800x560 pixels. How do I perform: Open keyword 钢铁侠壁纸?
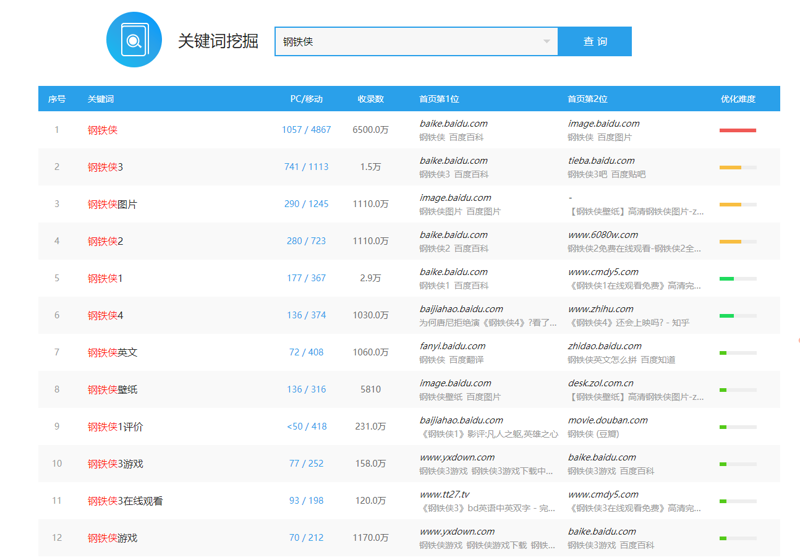coord(112,390)
